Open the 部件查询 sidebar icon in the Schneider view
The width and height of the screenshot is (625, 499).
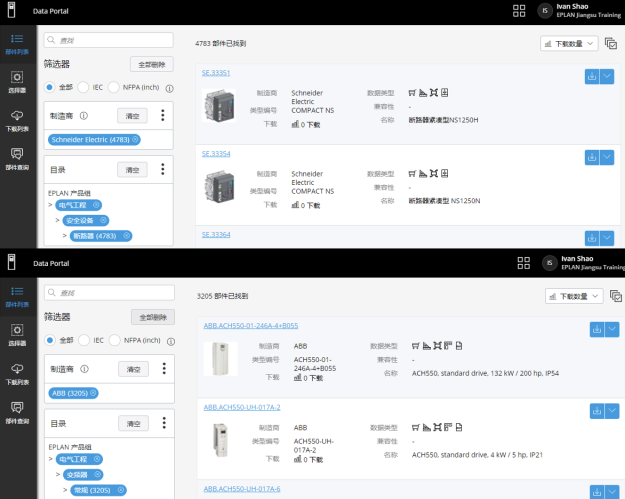point(15,157)
